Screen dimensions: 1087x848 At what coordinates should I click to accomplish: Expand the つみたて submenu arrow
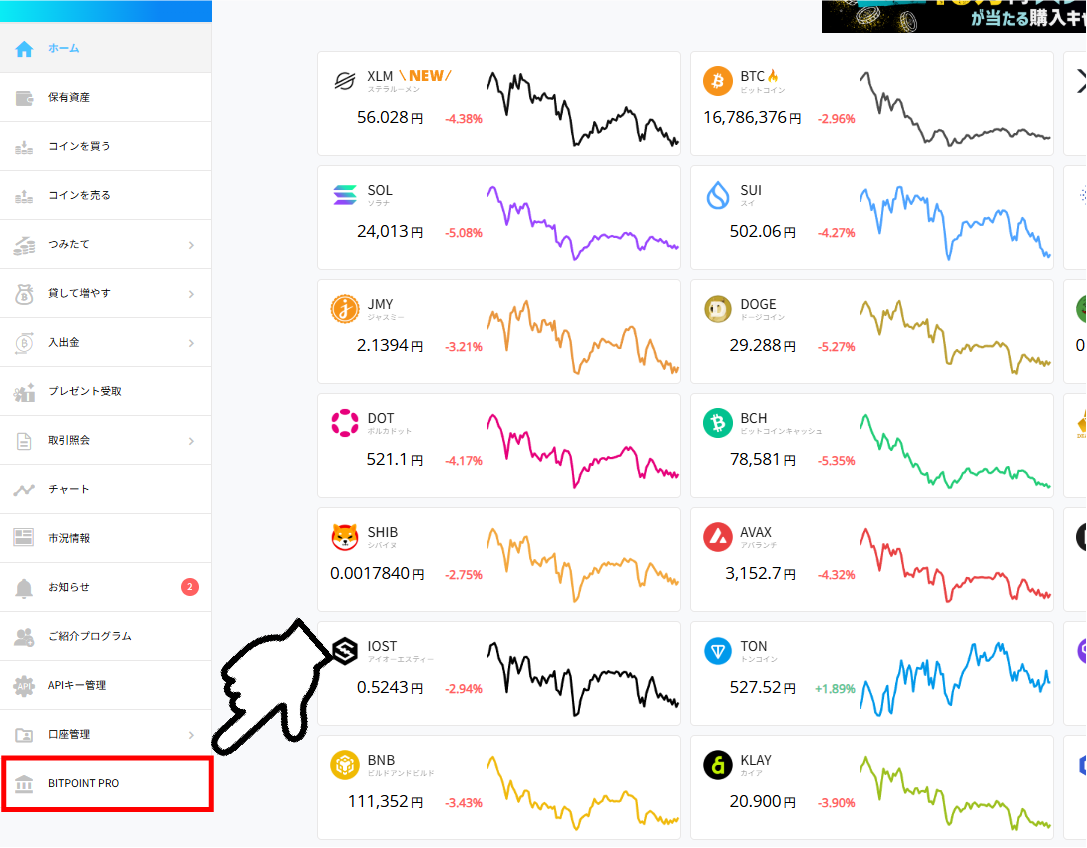[x=191, y=245]
